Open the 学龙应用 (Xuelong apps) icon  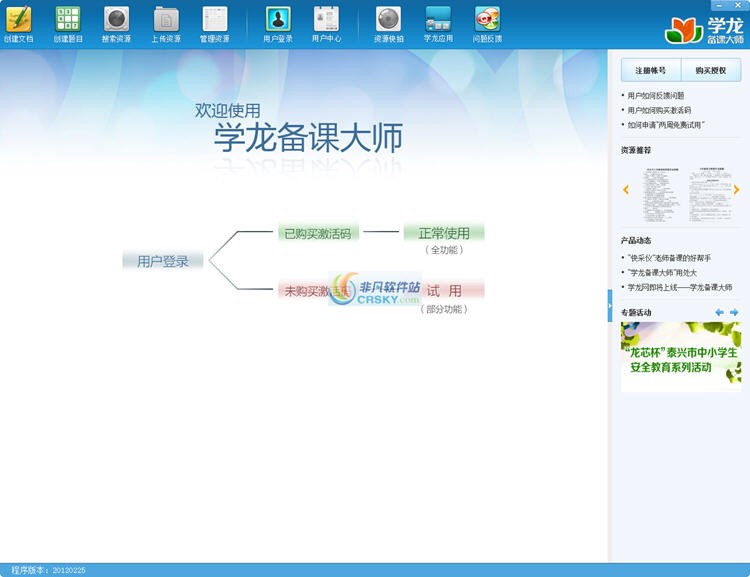click(438, 24)
